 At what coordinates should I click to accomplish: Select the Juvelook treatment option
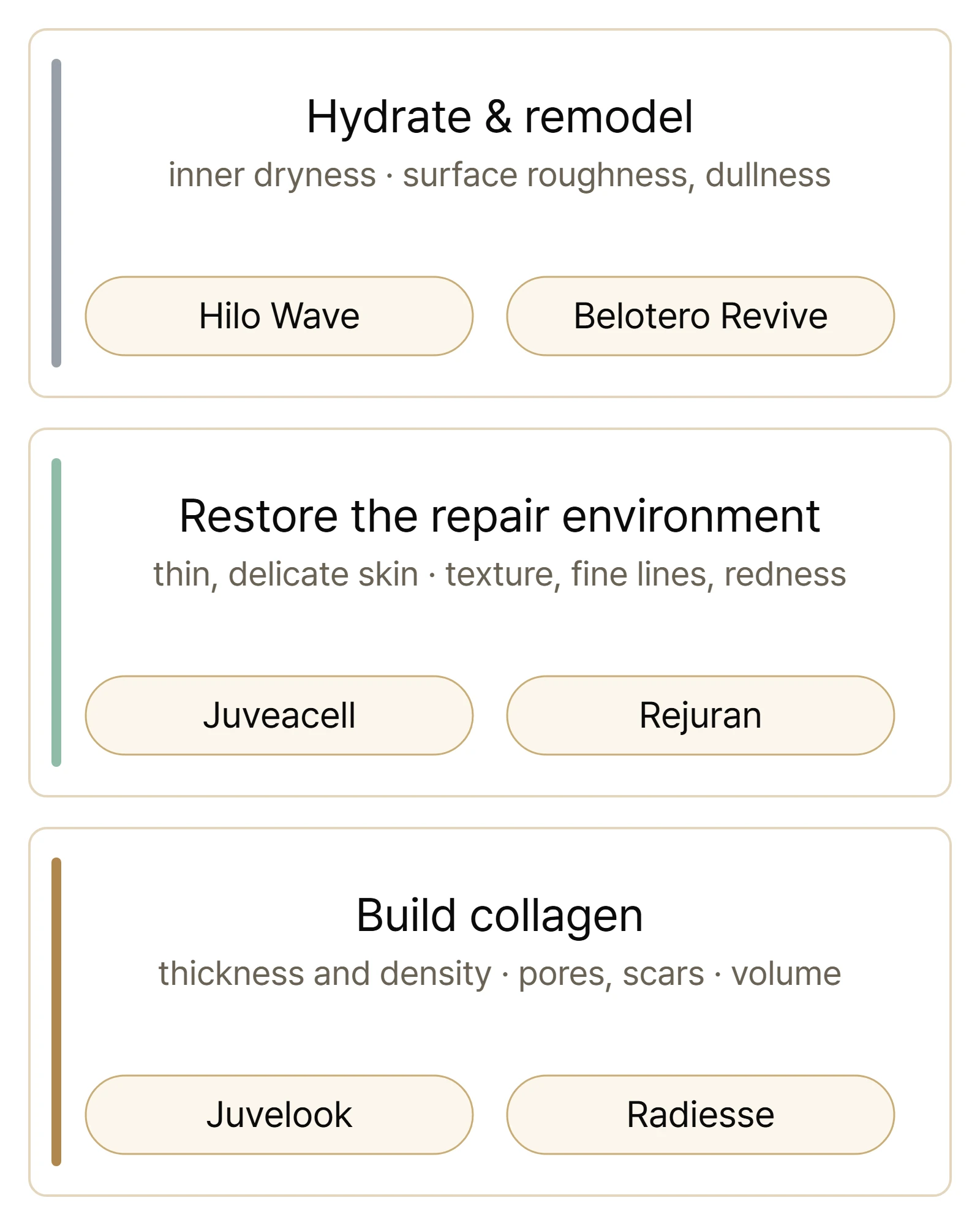click(279, 1115)
